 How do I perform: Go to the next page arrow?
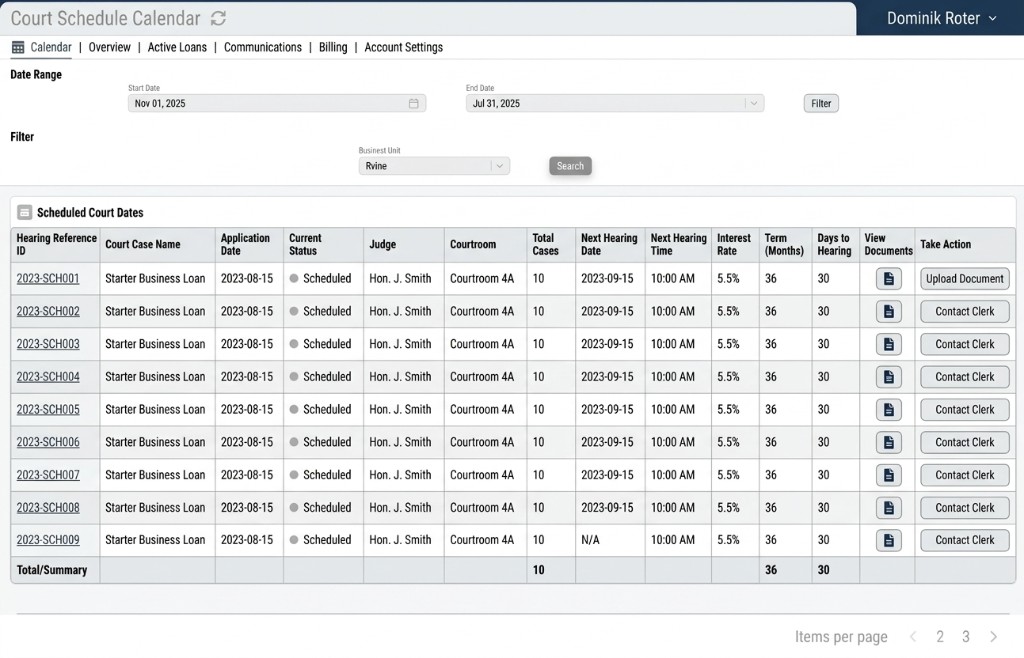point(993,636)
